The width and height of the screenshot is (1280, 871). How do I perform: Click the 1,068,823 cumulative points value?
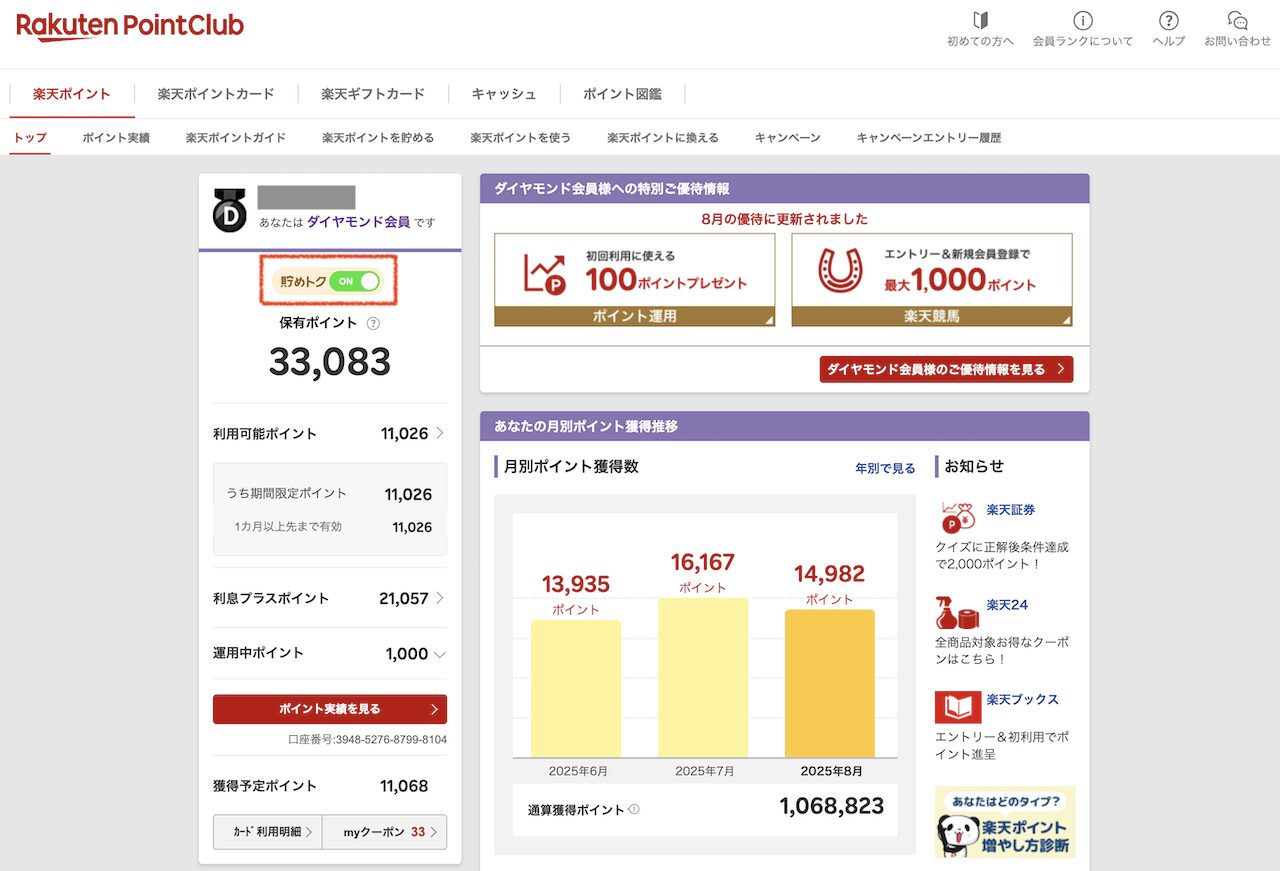tap(832, 806)
